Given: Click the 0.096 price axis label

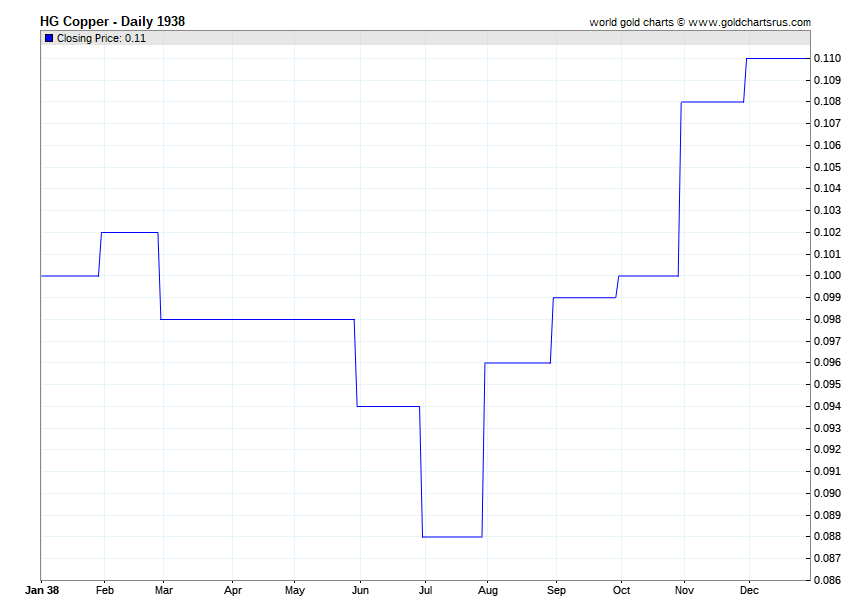Looking at the screenshot, I should [x=827, y=362].
